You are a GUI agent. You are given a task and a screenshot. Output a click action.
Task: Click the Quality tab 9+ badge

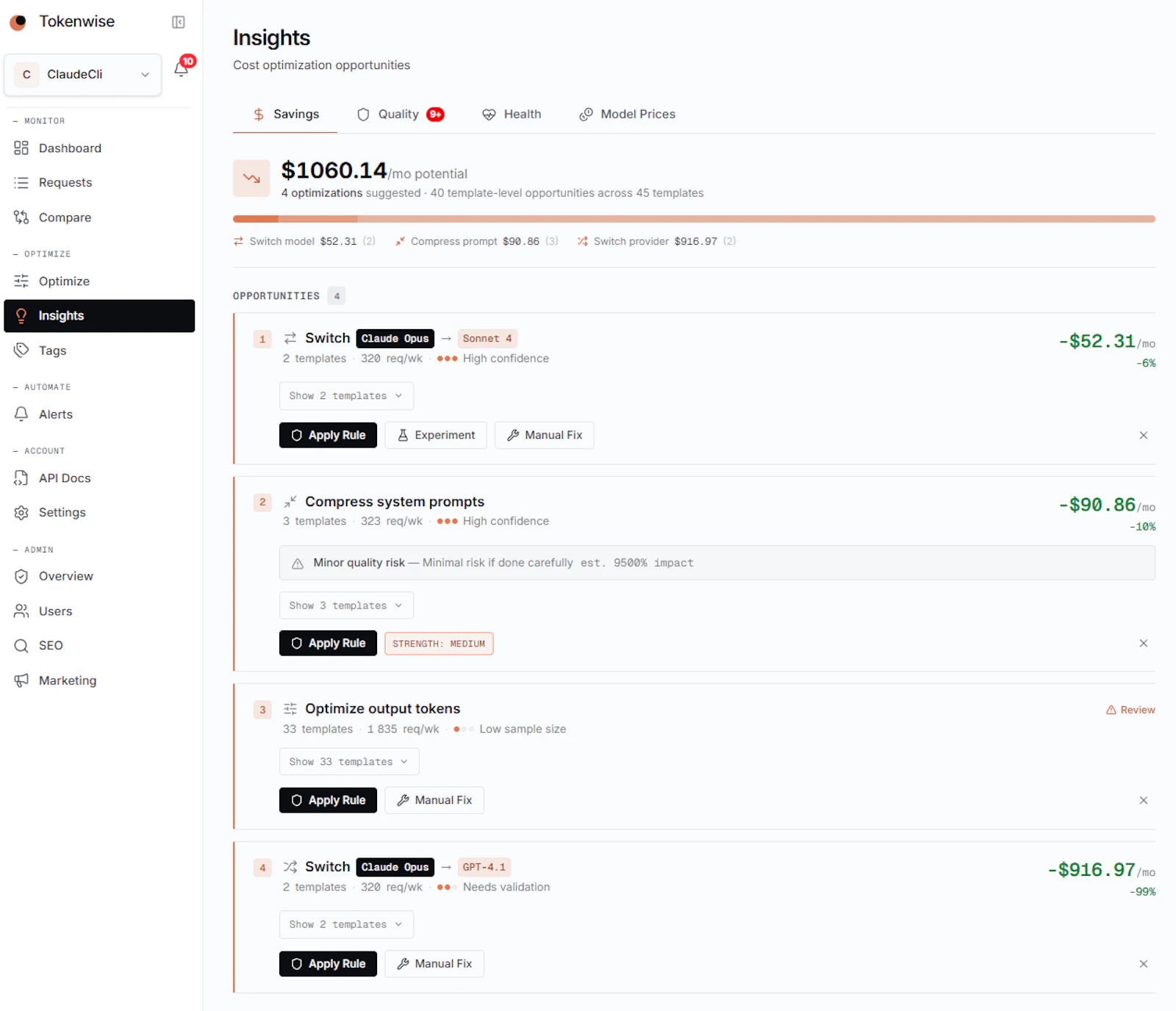tap(436, 115)
